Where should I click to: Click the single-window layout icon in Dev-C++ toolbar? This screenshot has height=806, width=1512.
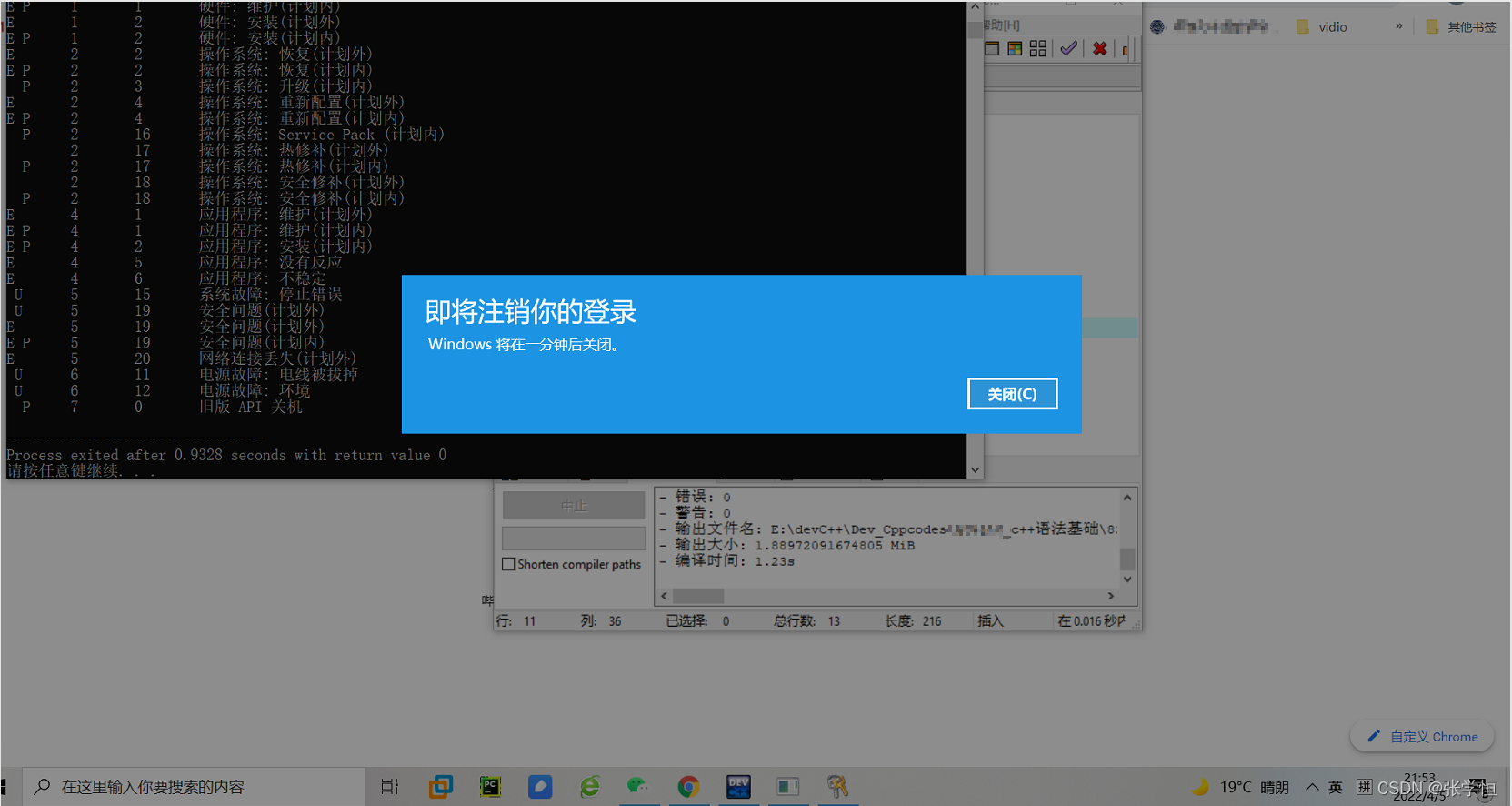[x=992, y=48]
